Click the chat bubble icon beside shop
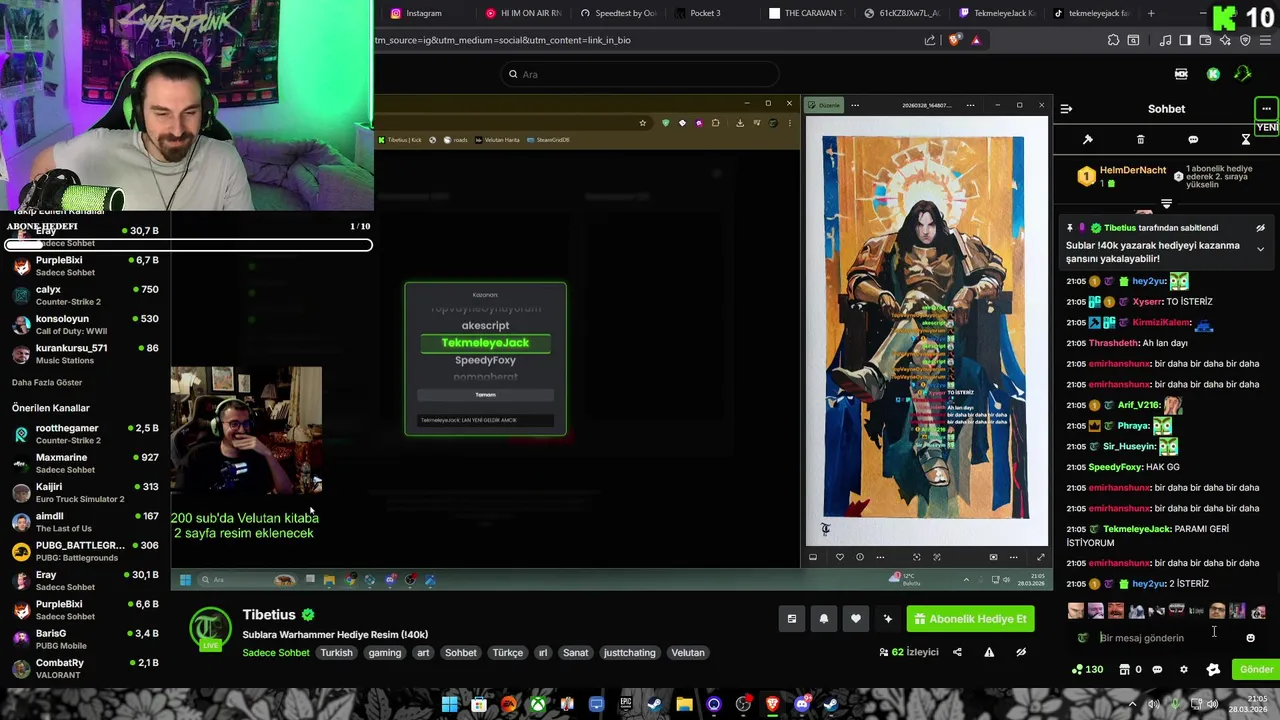 1157,670
